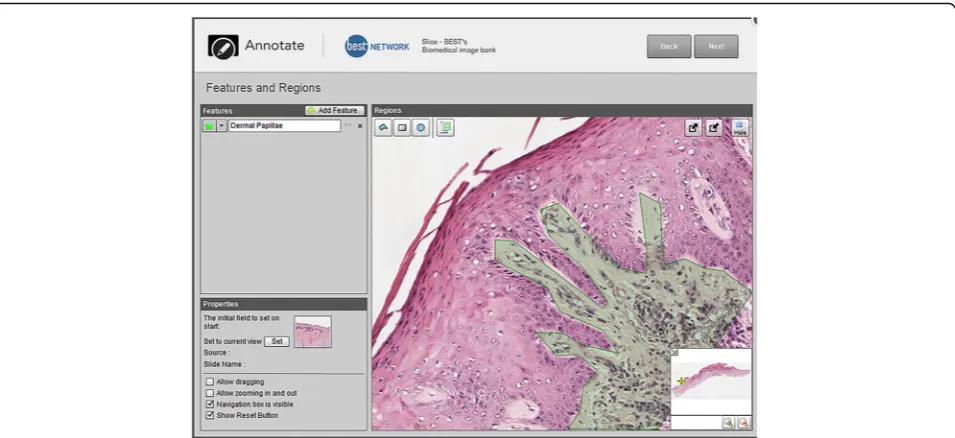The width and height of the screenshot is (955, 438).
Task: Click the initial field slide thumbnail
Action: click(x=313, y=331)
